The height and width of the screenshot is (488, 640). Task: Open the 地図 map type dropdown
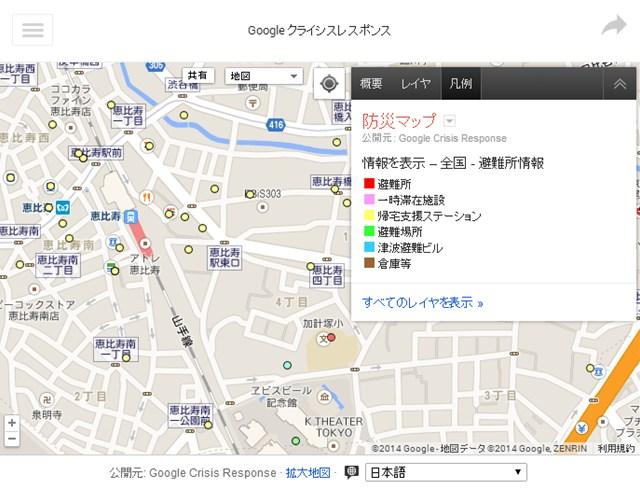click(264, 76)
